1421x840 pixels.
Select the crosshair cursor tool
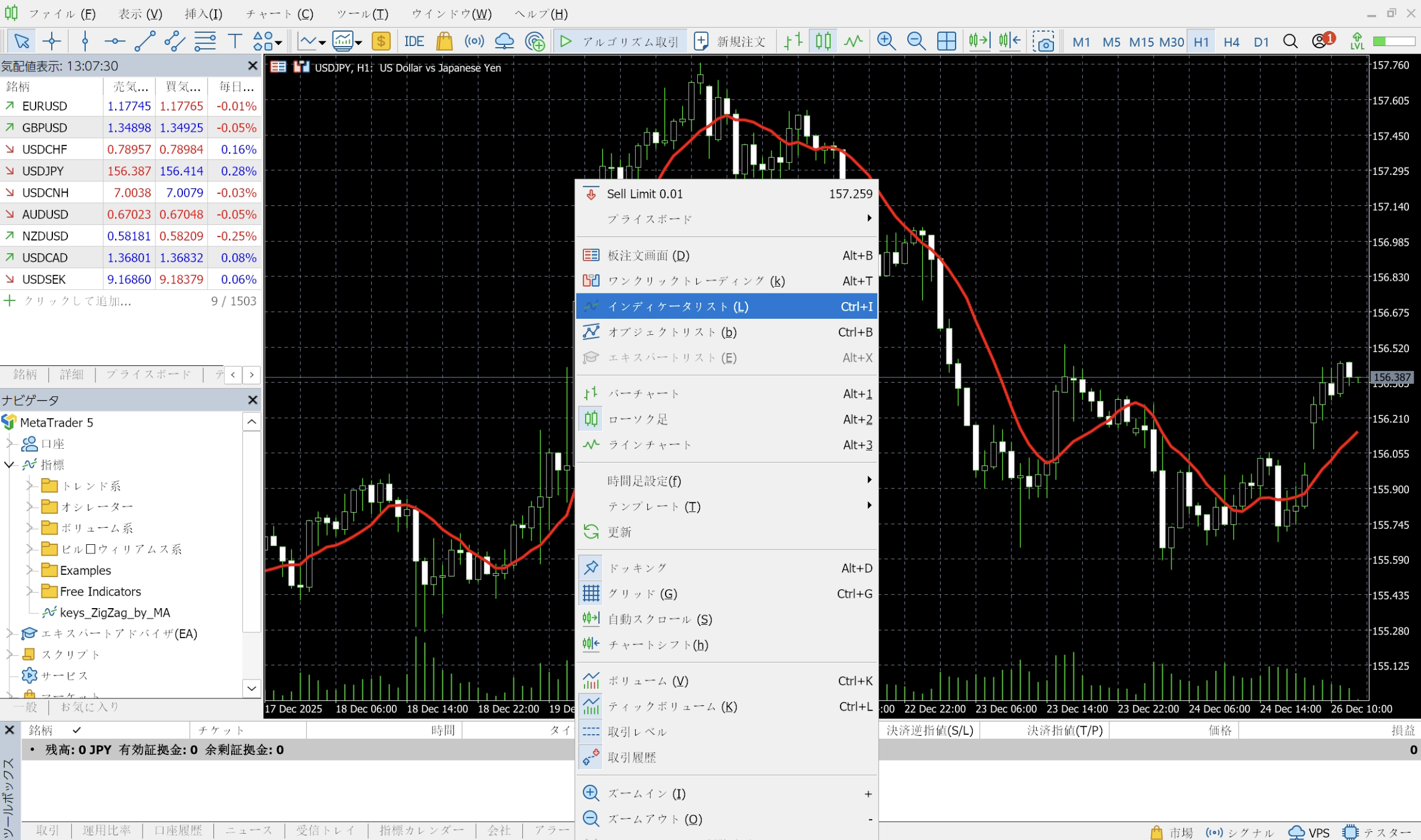52,41
